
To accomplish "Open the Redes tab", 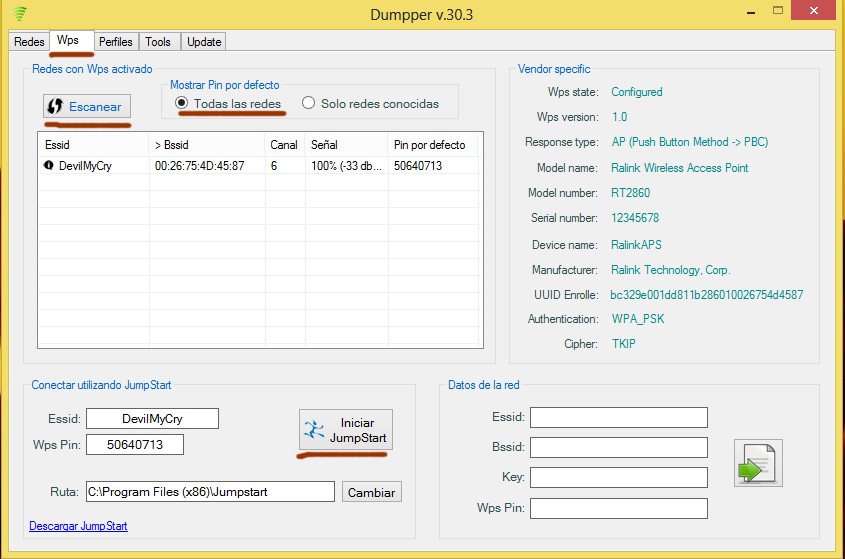I will [x=29, y=42].
